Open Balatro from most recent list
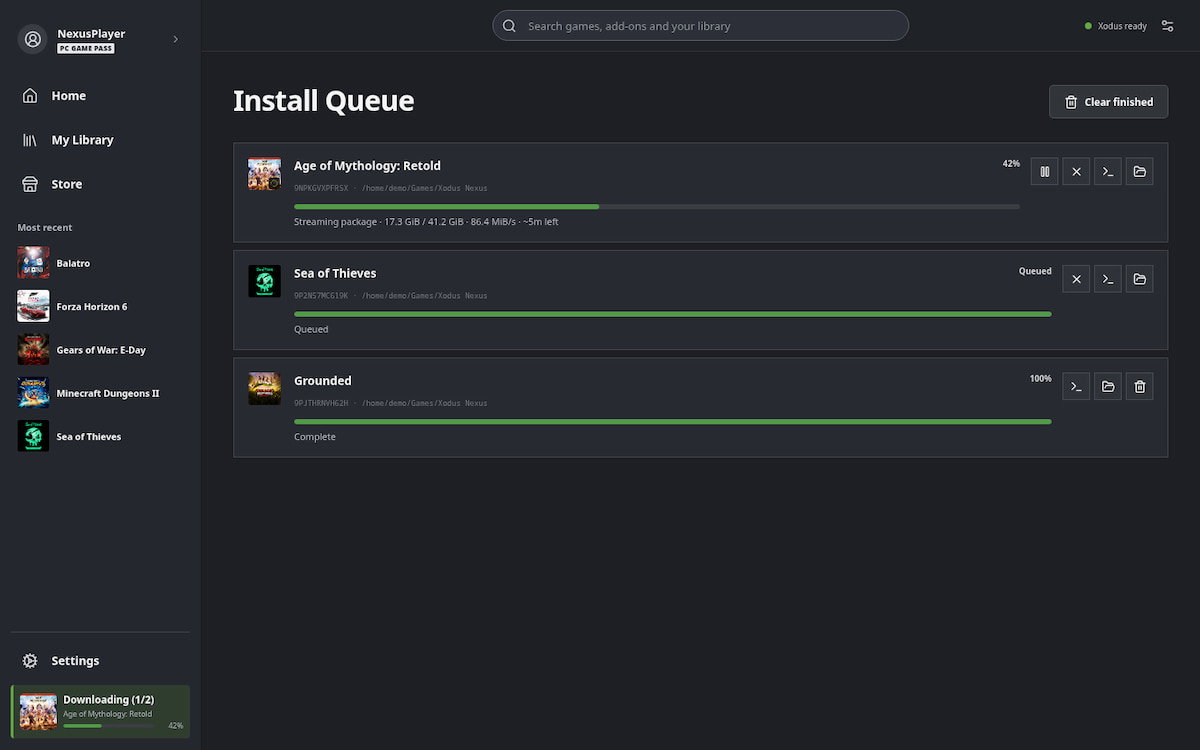Image resolution: width=1200 pixels, height=750 pixels. click(100, 263)
